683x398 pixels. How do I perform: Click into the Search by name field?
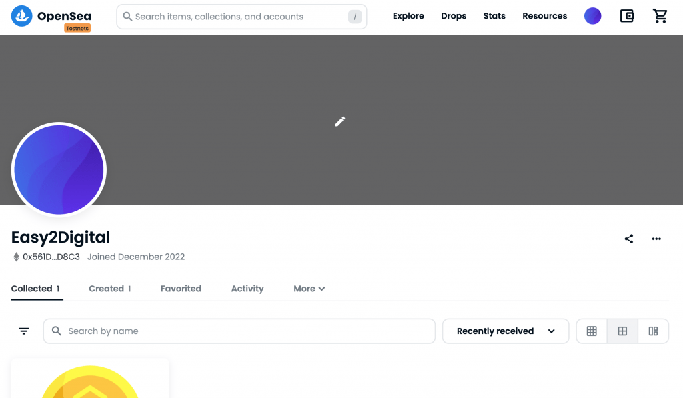(239, 331)
